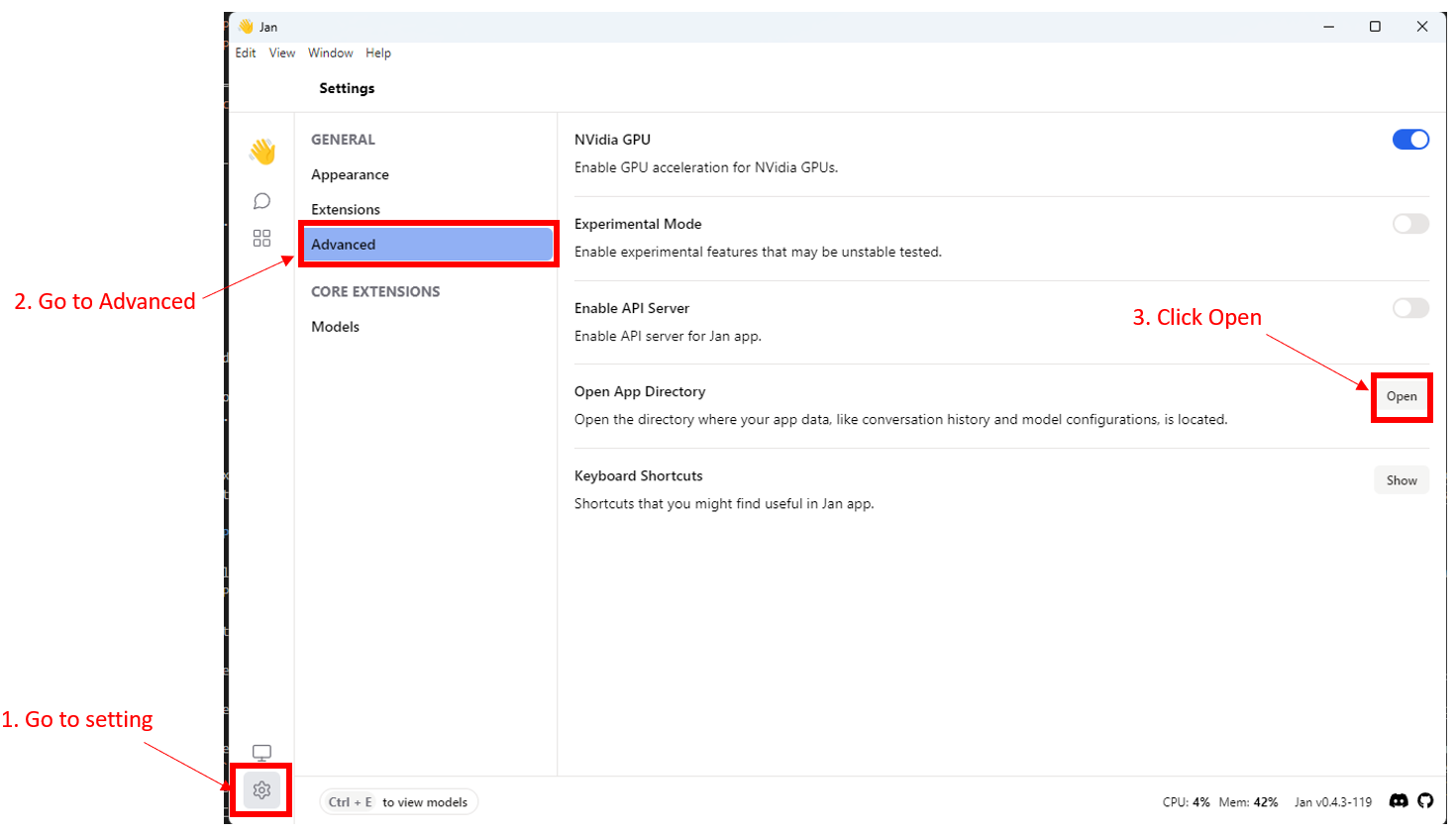Click the hand wave welcome icon
Viewport: 1456px width, 833px height.
click(x=261, y=151)
